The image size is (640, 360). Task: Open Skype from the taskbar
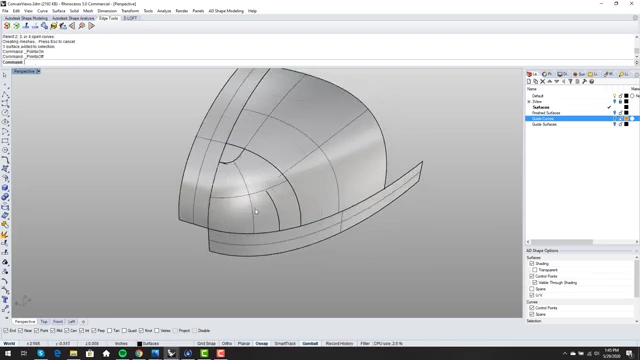[41, 353]
